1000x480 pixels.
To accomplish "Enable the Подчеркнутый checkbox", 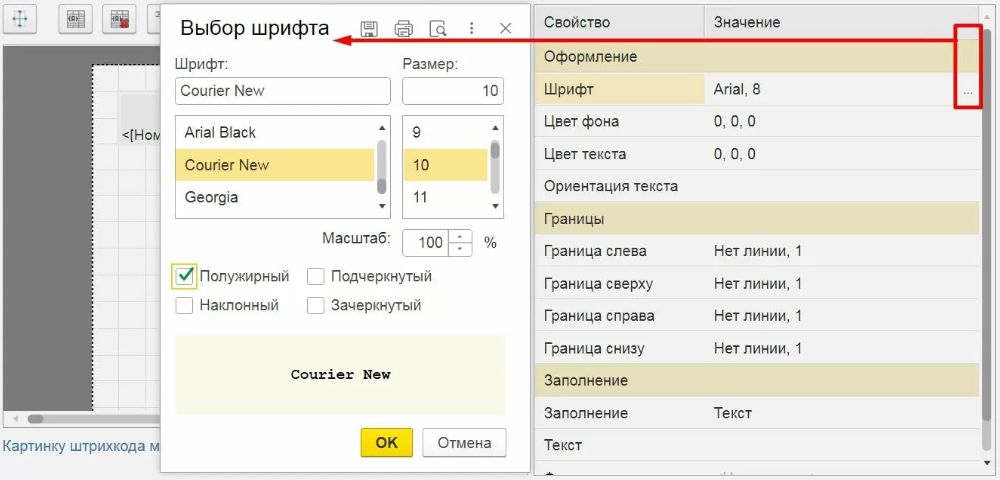I will click(316, 277).
